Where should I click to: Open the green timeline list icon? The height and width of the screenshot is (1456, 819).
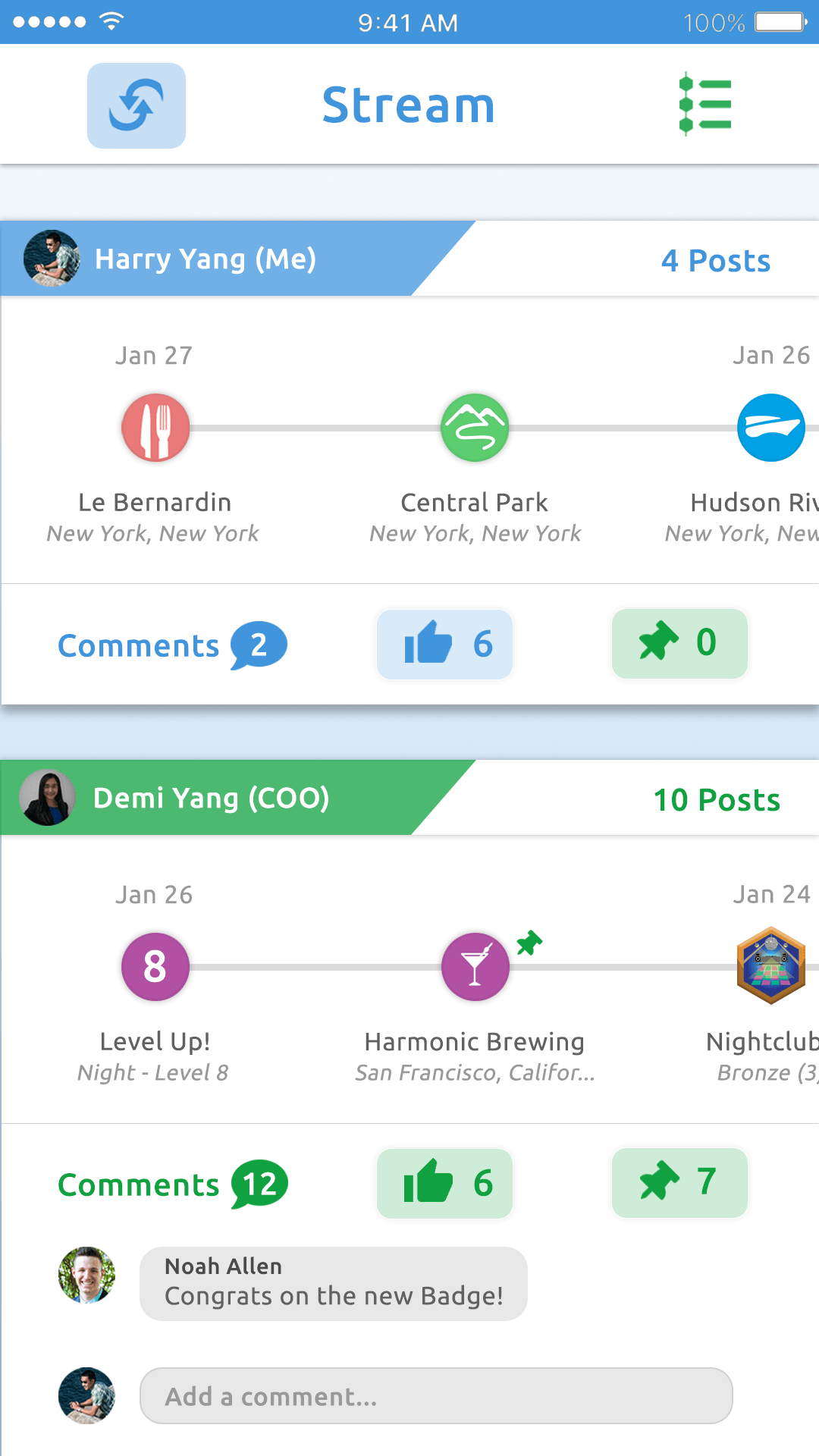705,105
